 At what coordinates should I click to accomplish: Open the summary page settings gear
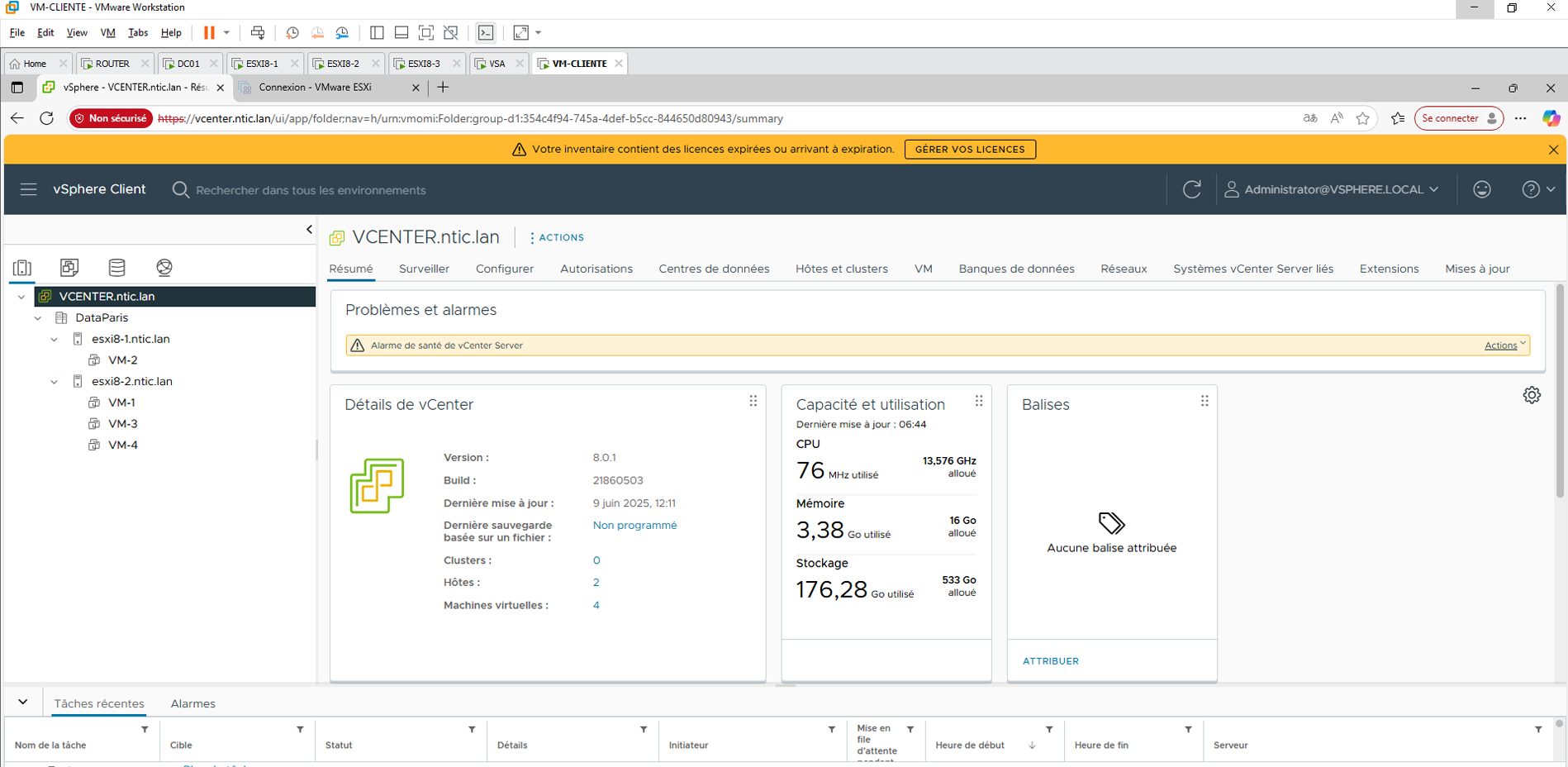pos(1532,395)
